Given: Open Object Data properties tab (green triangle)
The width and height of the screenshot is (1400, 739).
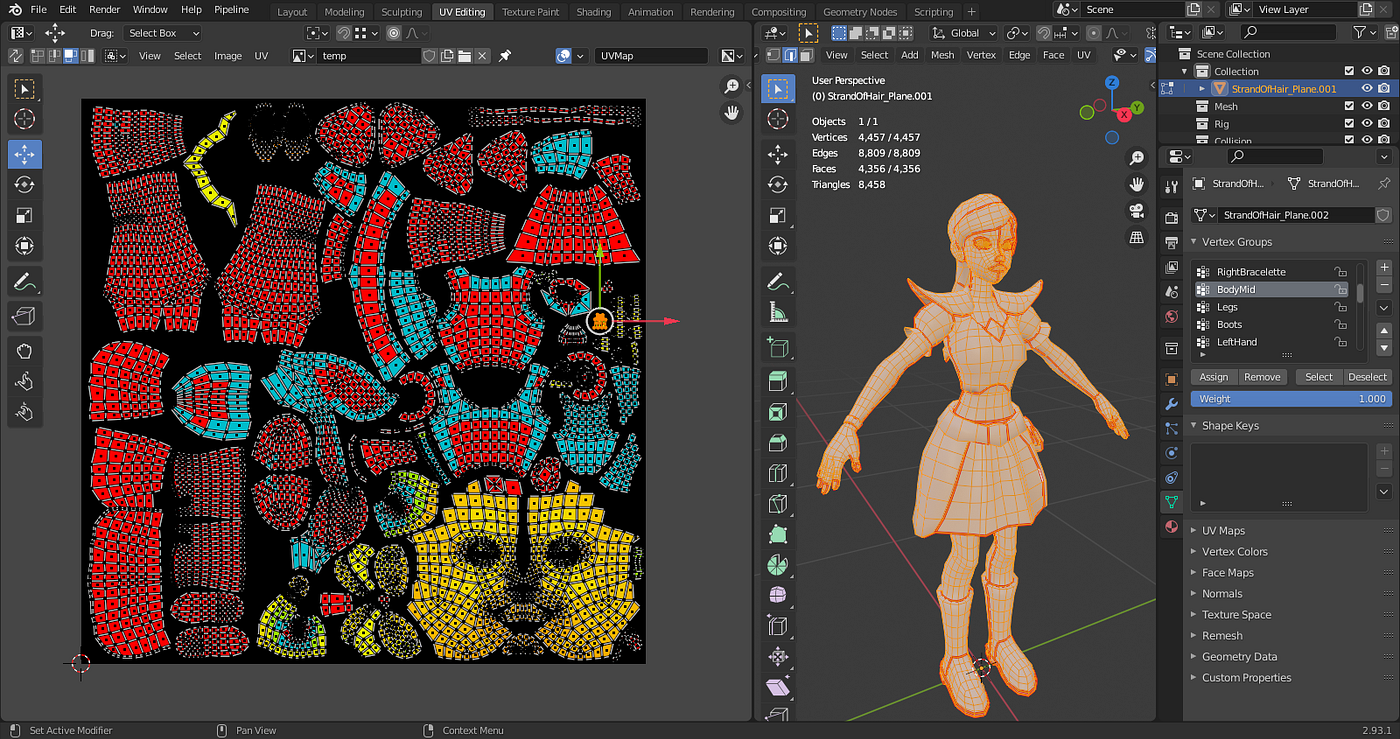Looking at the screenshot, I should (1171, 502).
